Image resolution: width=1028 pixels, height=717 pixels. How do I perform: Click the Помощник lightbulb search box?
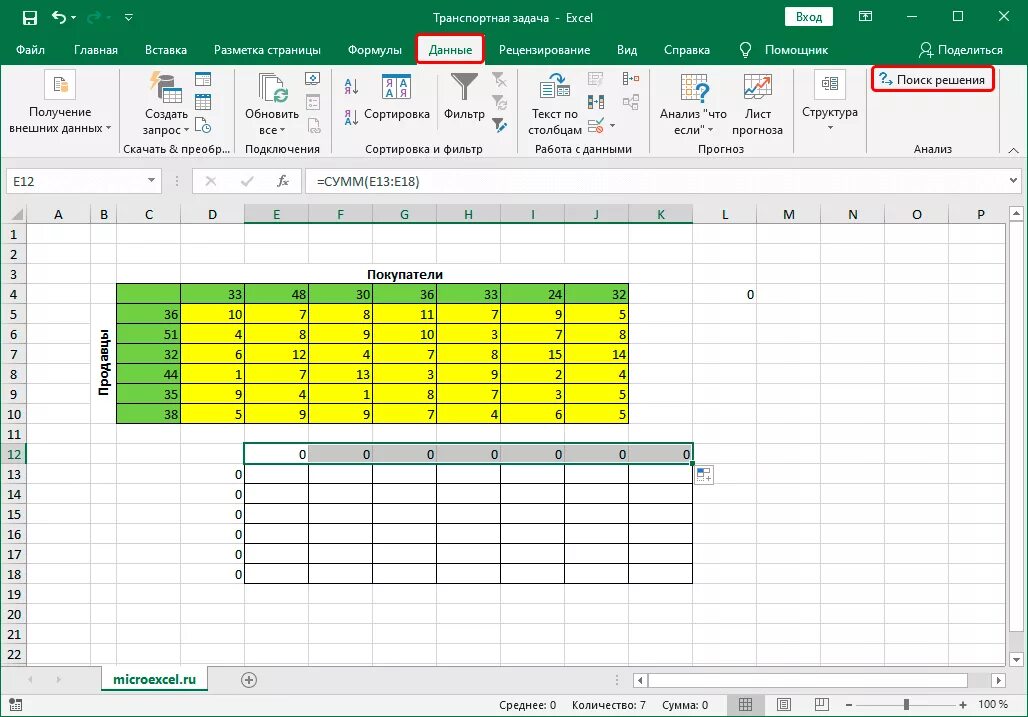click(x=783, y=50)
